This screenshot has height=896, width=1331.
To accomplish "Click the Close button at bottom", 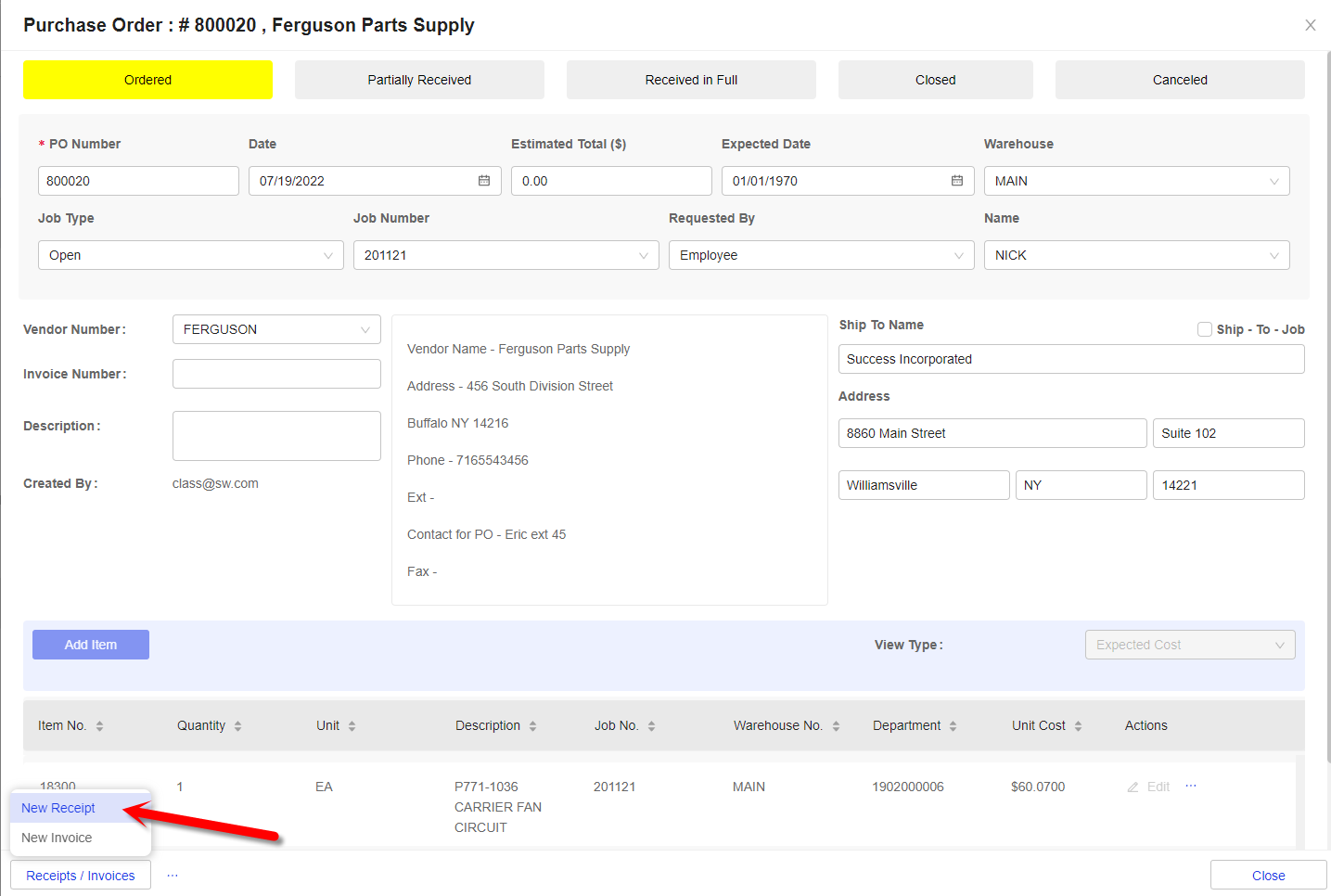I will [1268, 875].
